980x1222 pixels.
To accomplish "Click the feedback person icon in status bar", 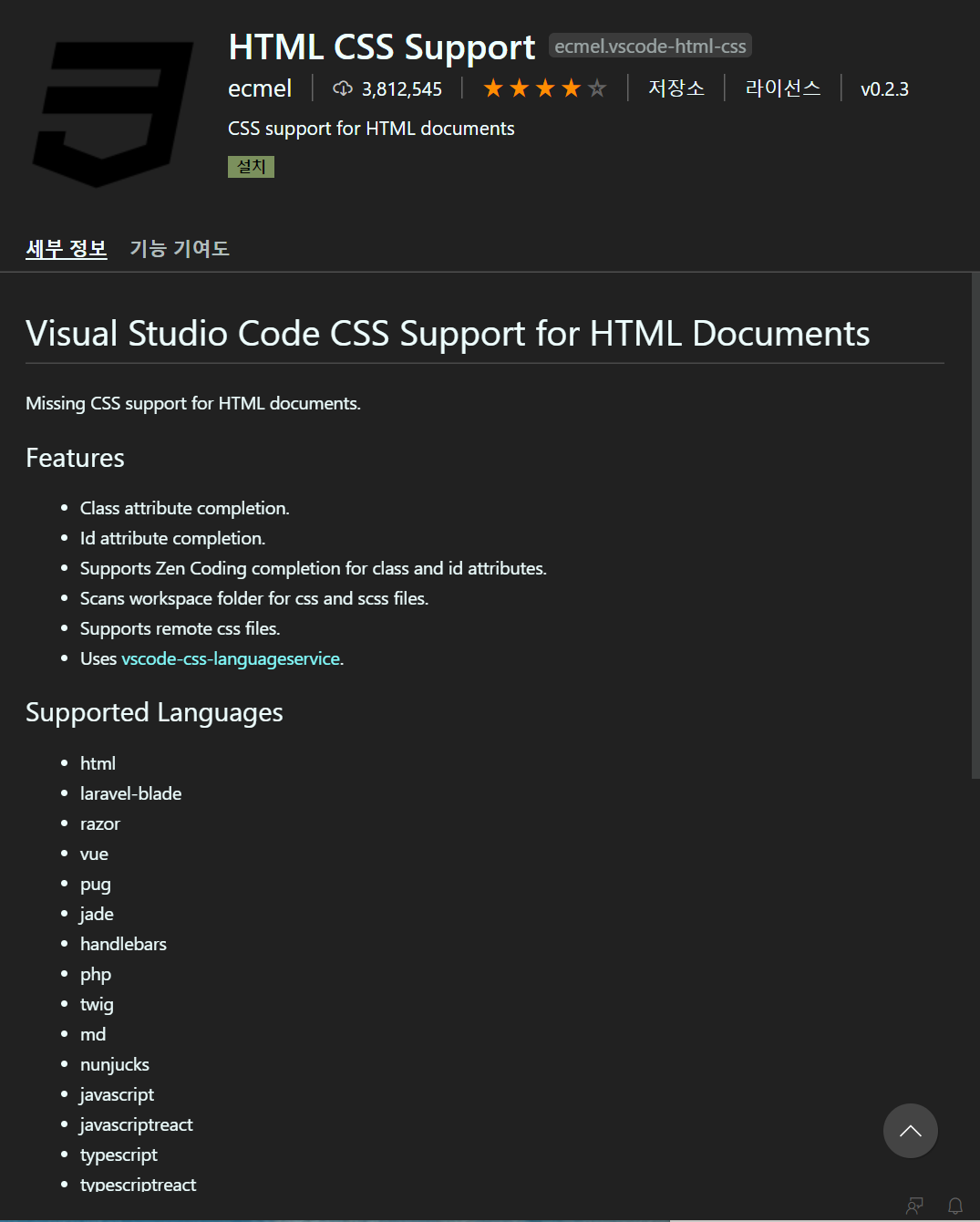I will [x=915, y=1206].
